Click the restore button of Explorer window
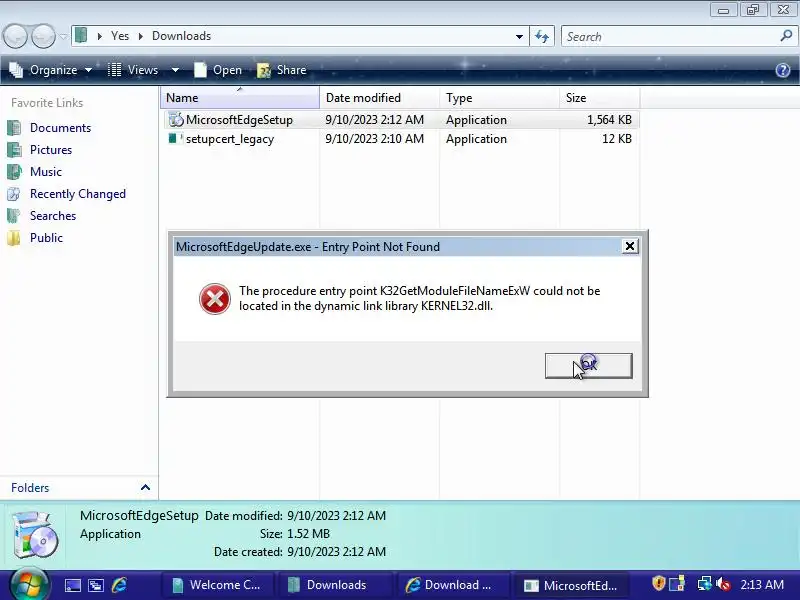 click(x=753, y=10)
